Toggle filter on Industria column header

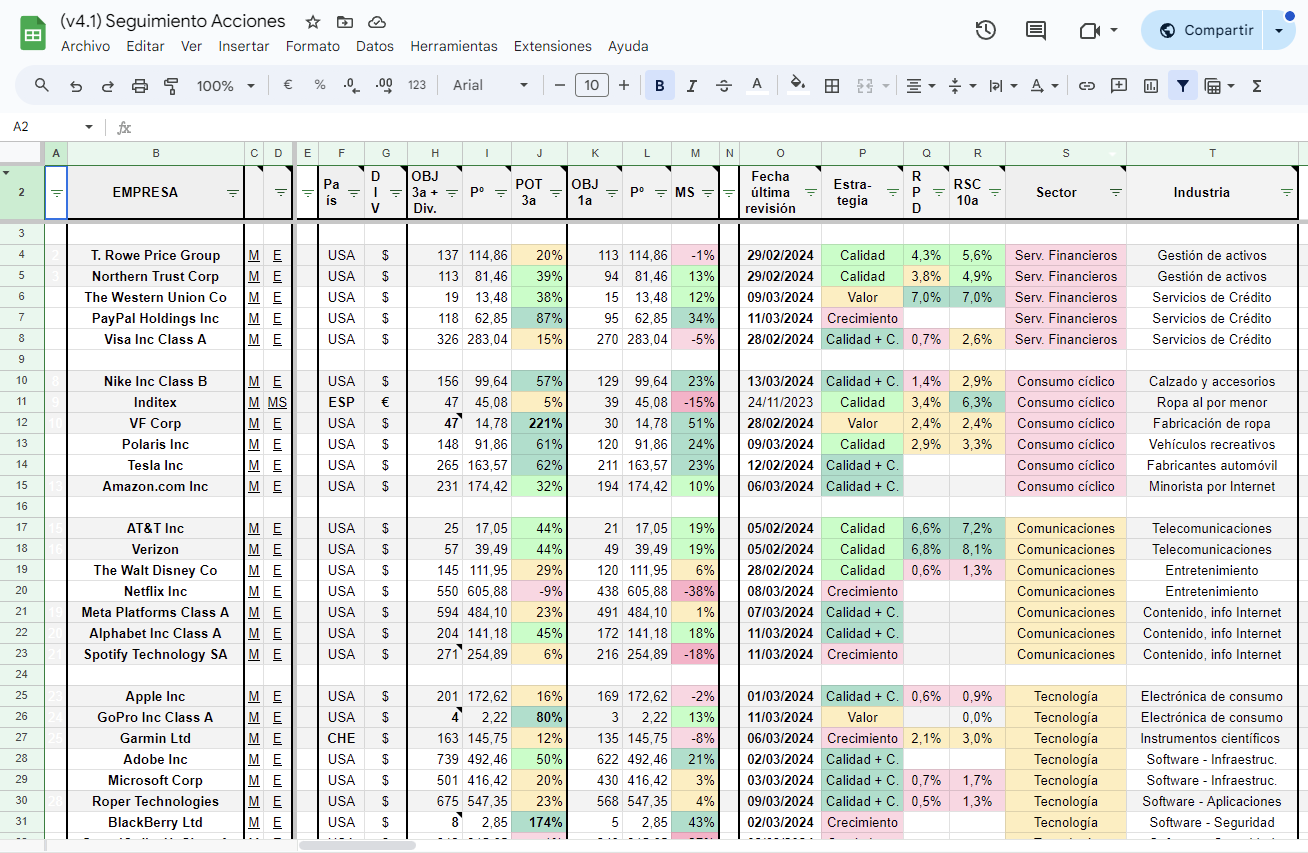point(1288,193)
